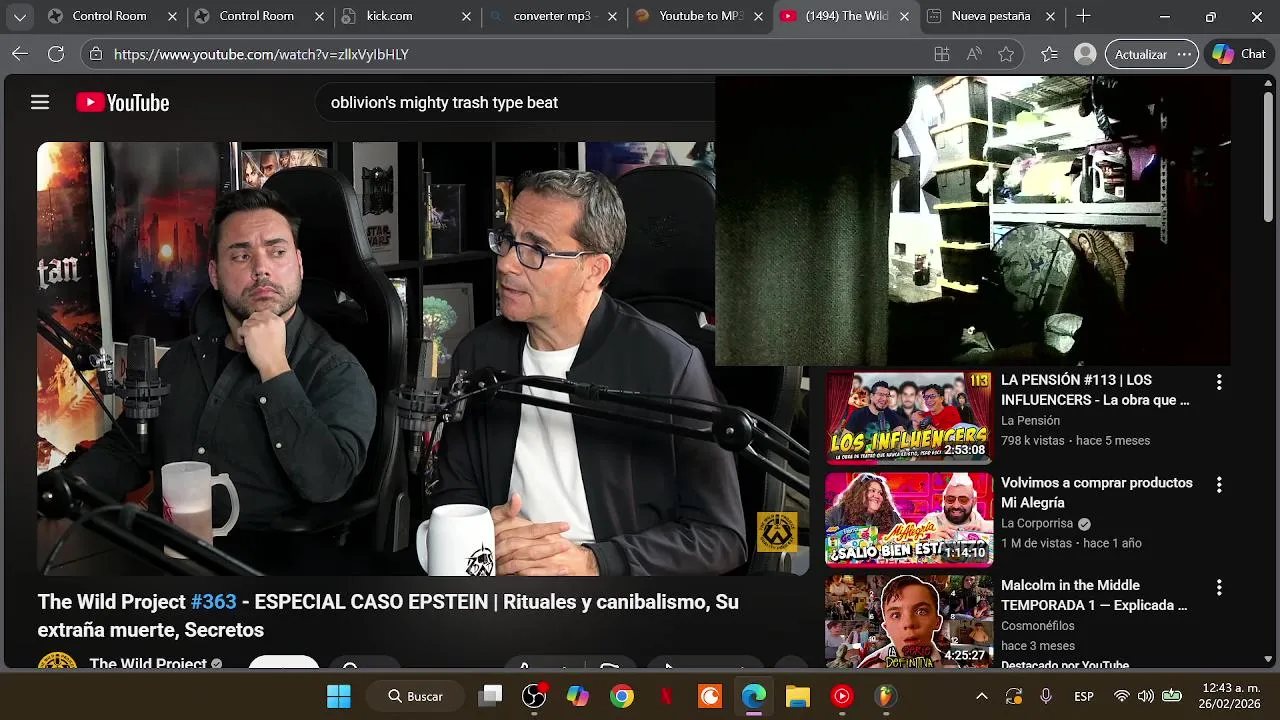
Task: Open options menu for LA PENSIÓN video
Action: [x=1218, y=382]
